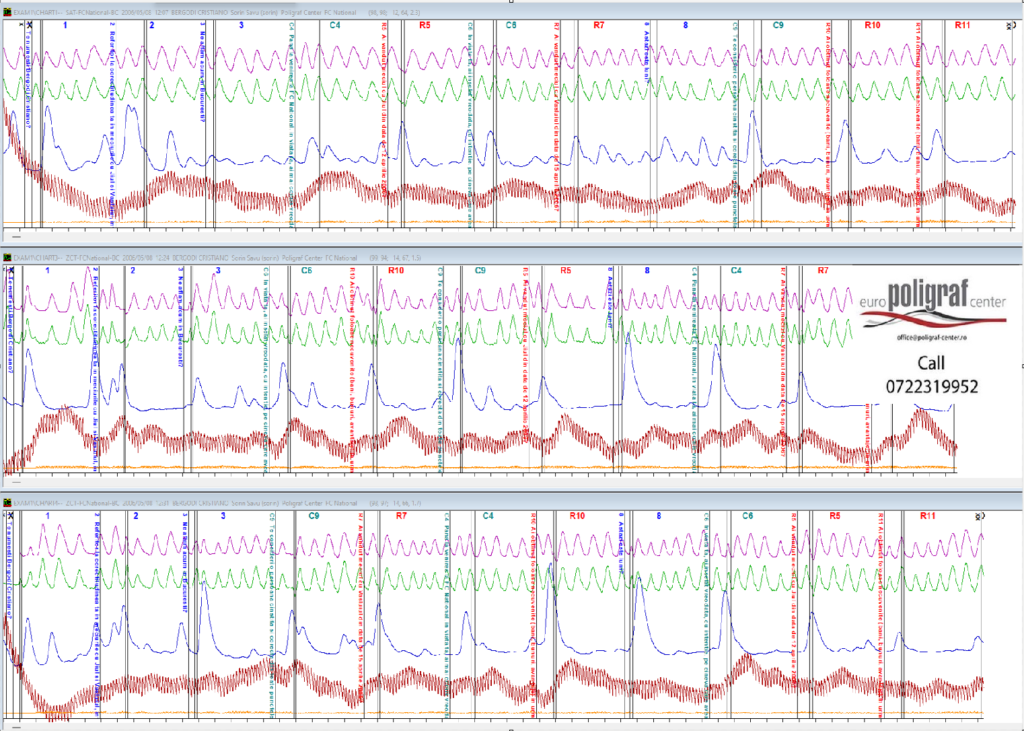Select the R7 marker in the 12:31 ZCT chart
The height and width of the screenshot is (731, 1024).
tap(402, 515)
